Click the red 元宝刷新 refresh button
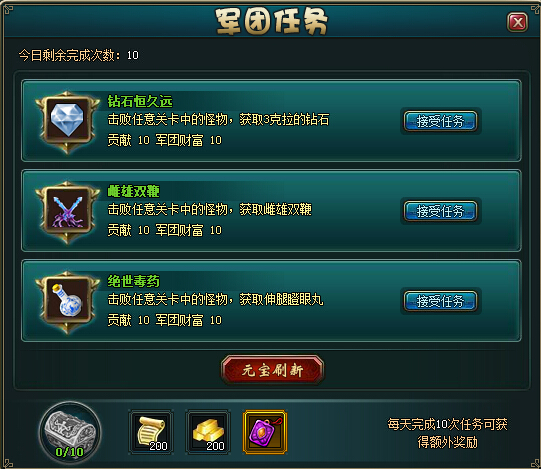This screenshot has width=541, height=469. tap(273, 370)
